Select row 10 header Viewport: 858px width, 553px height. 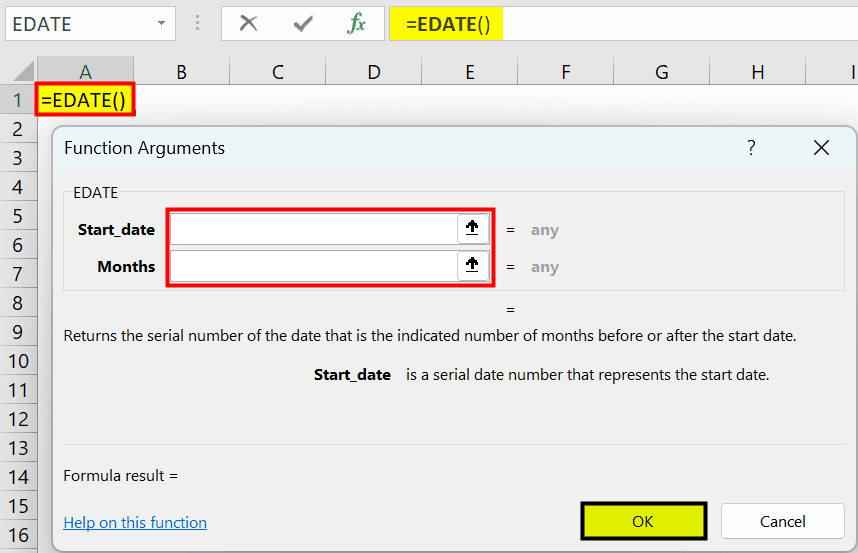click(18, 361)
